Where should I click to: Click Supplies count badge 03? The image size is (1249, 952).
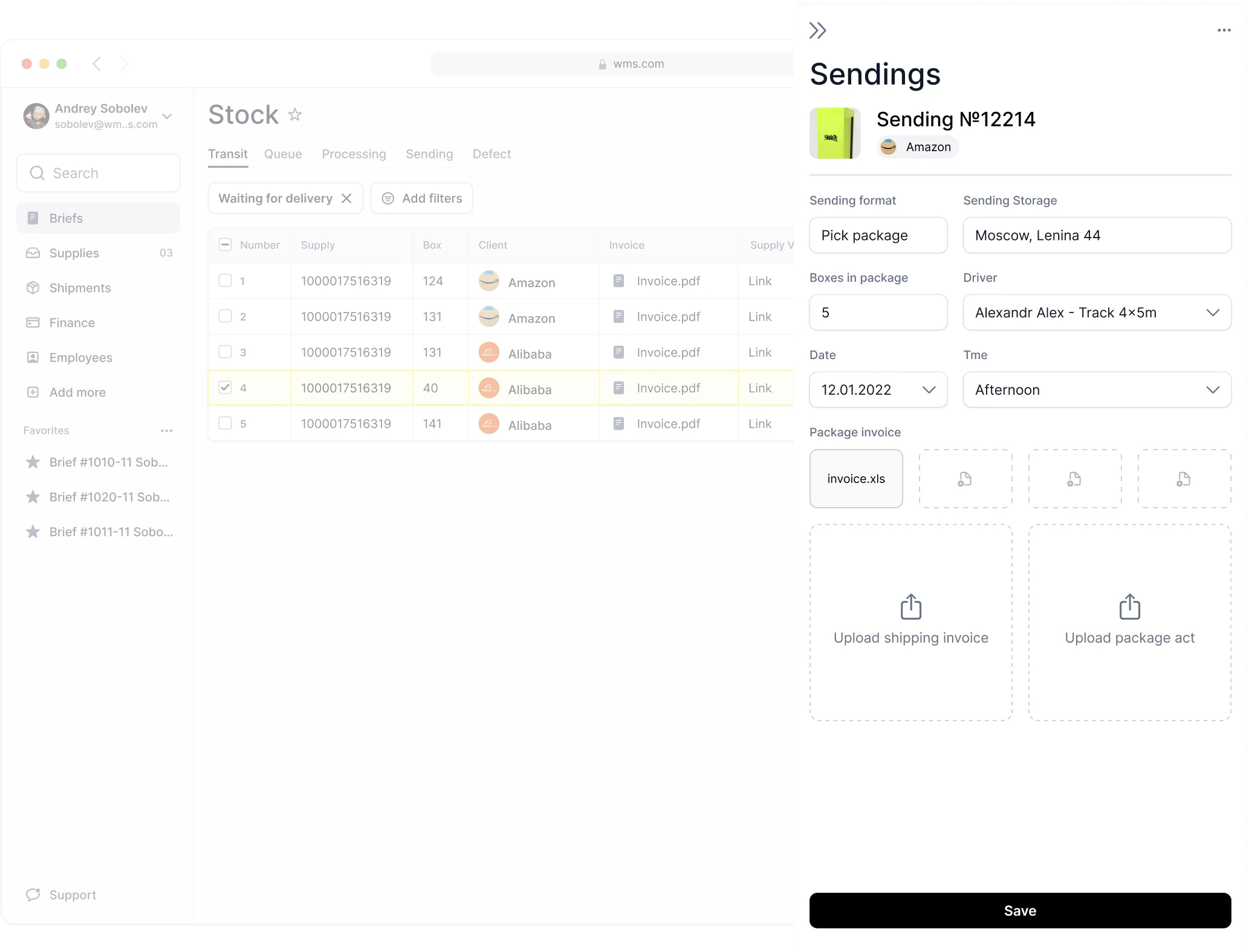coord(166,253)
